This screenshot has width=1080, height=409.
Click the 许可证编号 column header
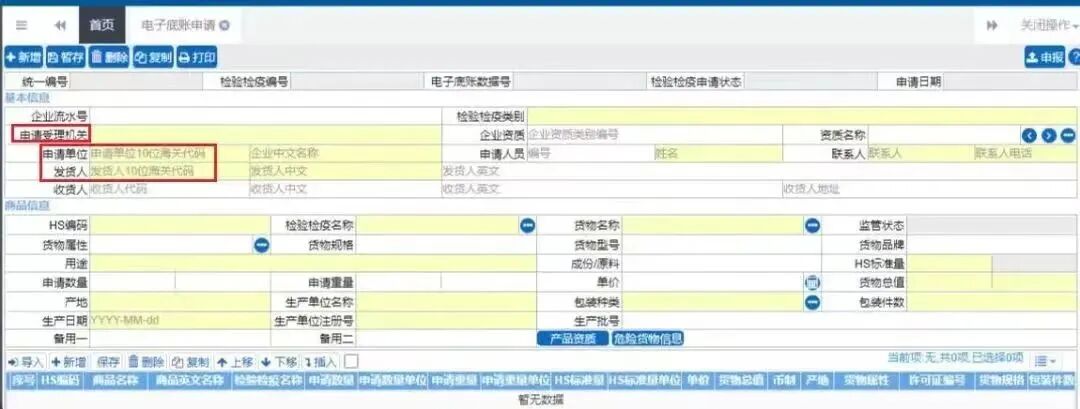(x=937, y=380)
